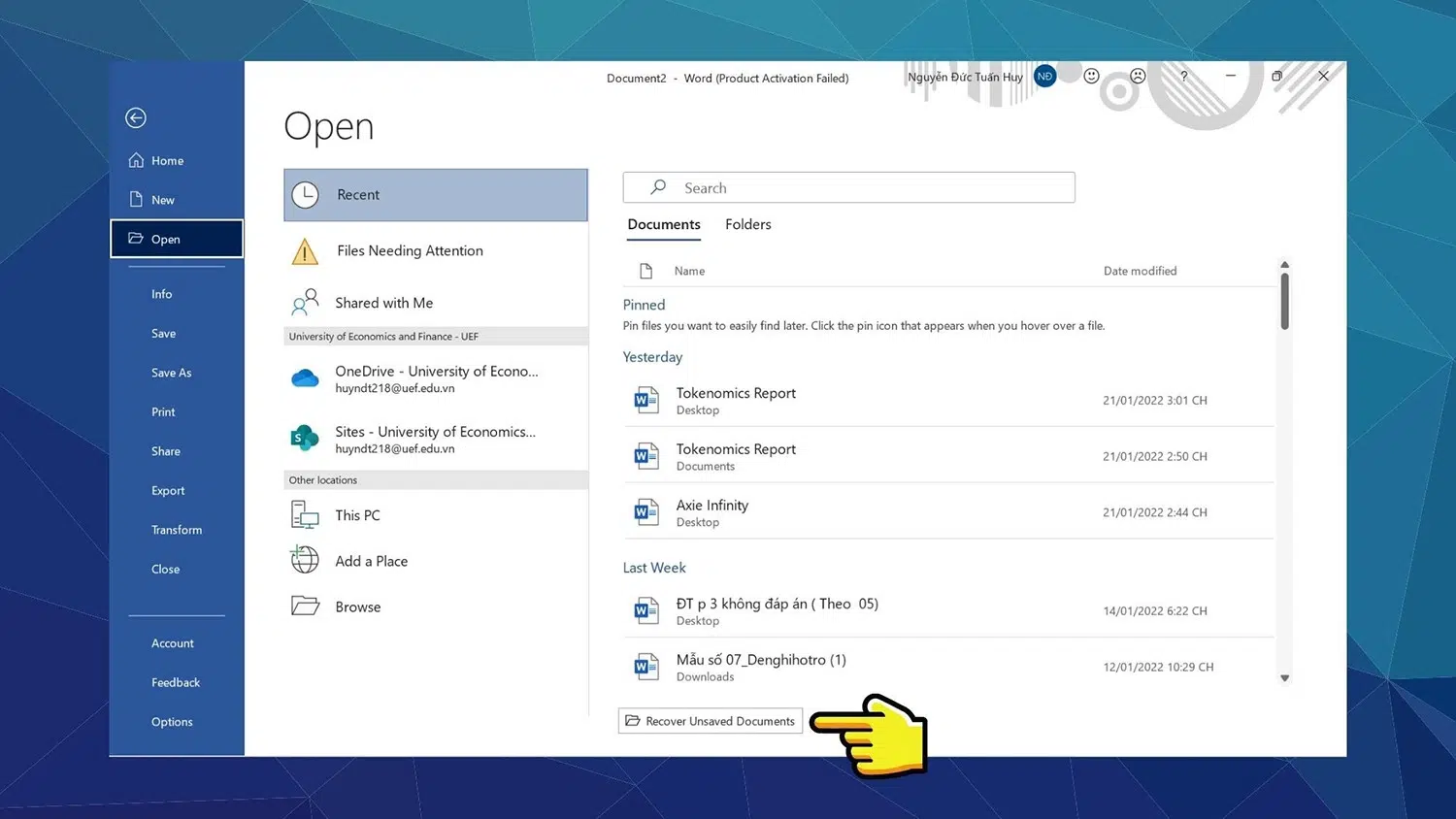Click This PC label
The width and height of the screenshot is (1456, 819).
(357, 515)
